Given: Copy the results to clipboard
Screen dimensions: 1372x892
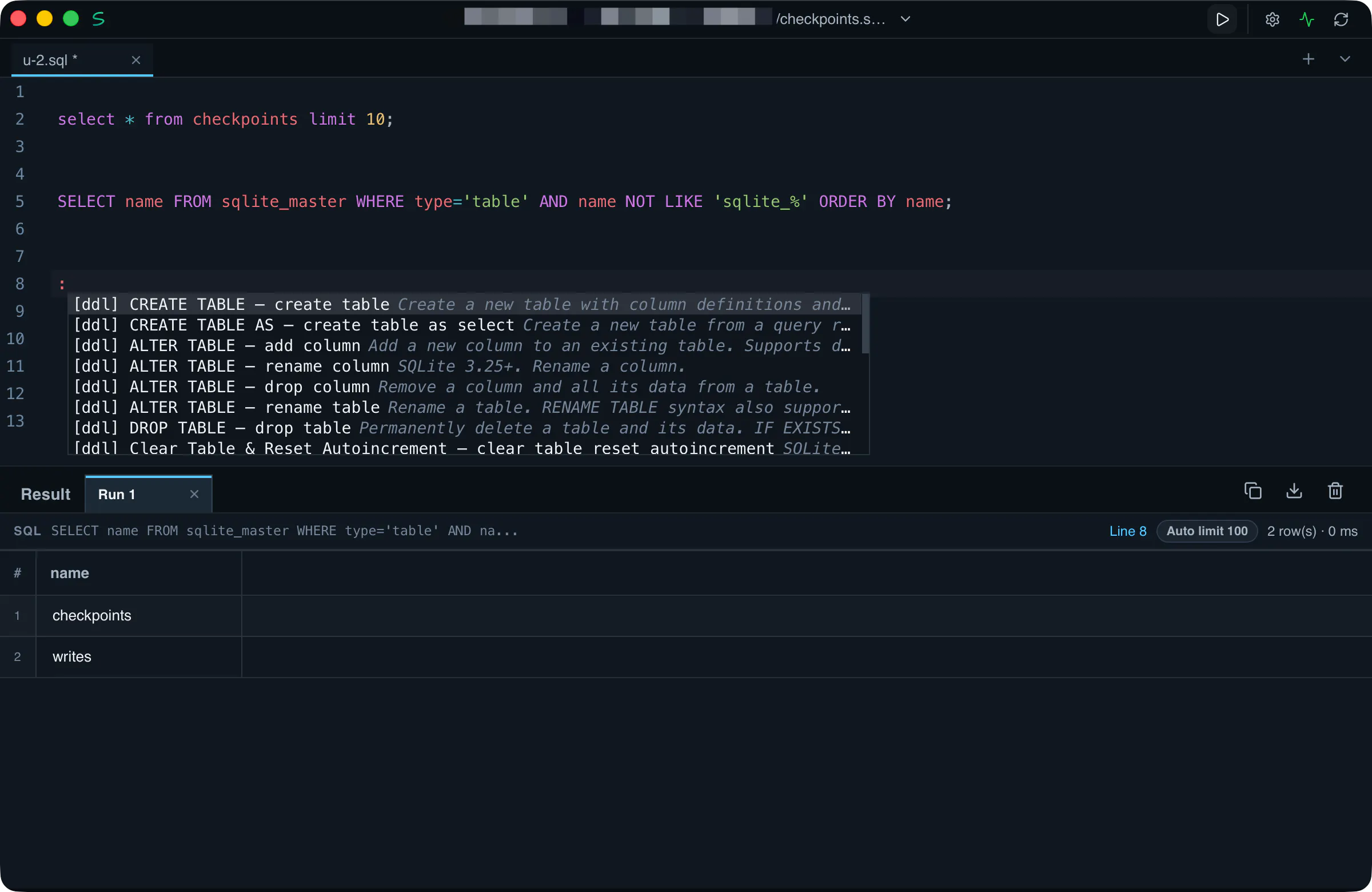Looking at the screenshot, I should tap(1252, 491).
